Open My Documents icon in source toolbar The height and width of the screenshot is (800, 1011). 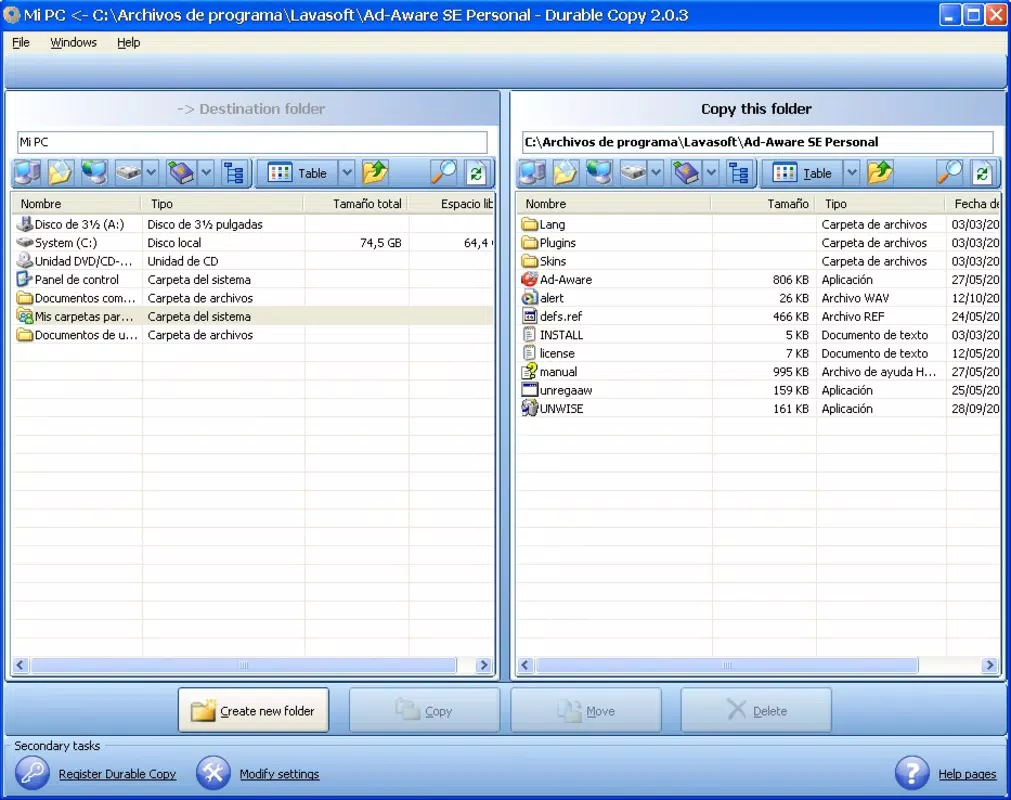tap(565, 173)
